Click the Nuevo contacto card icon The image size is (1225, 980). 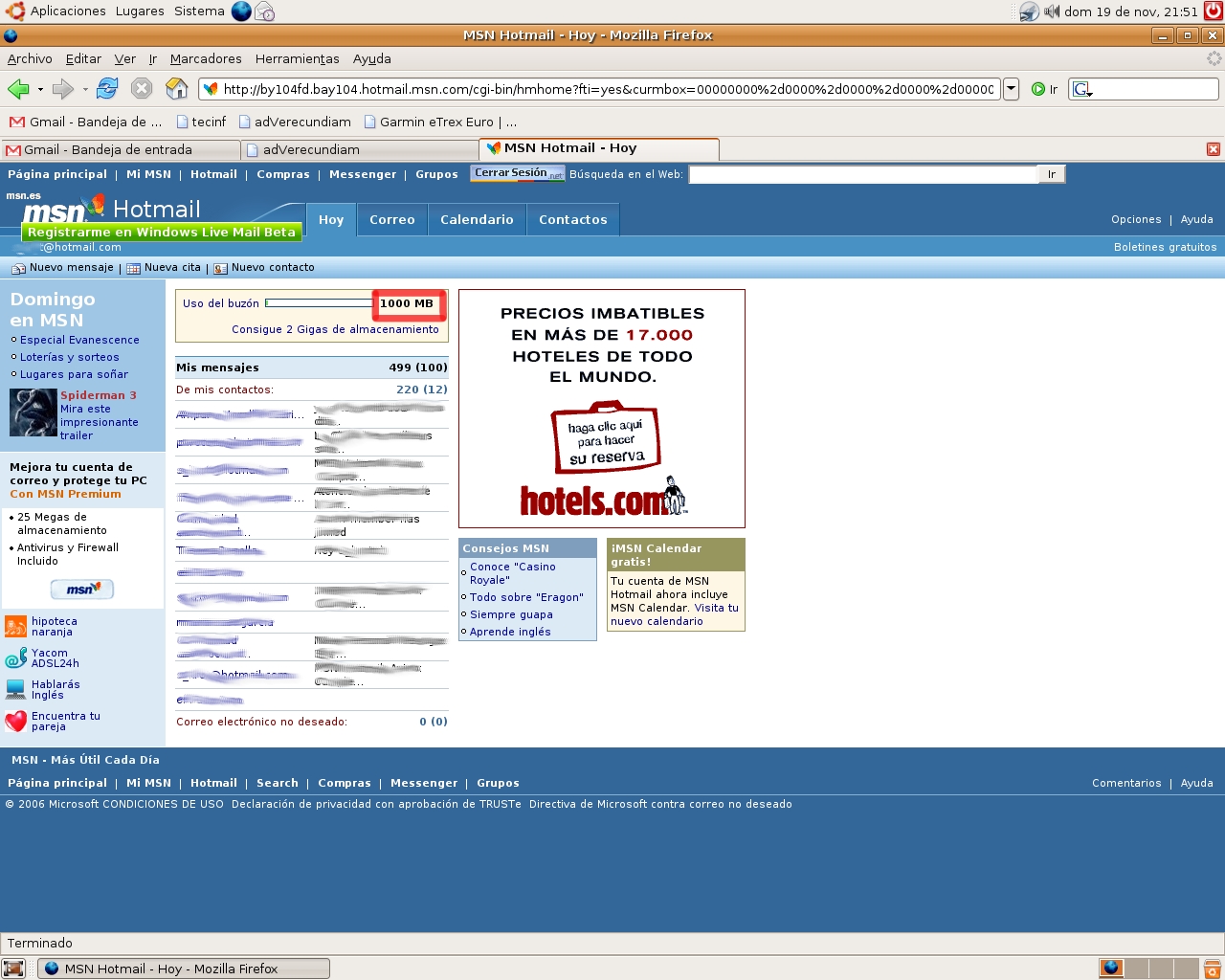[x=220, y=268]
